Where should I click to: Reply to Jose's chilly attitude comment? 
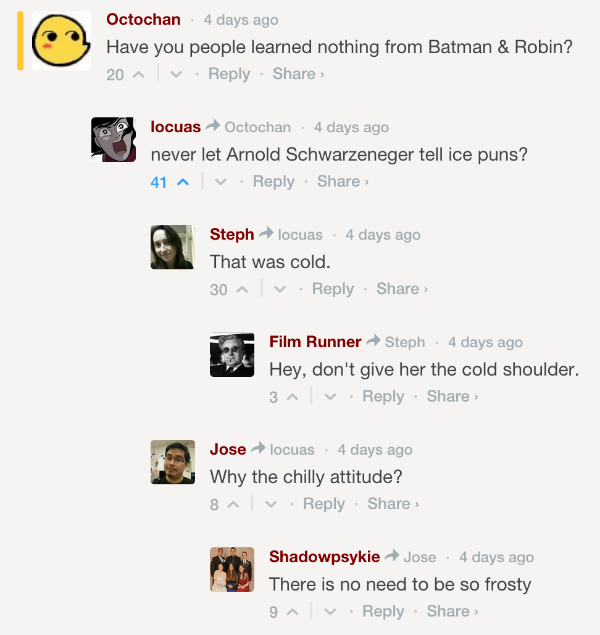(x=324, y=504)
